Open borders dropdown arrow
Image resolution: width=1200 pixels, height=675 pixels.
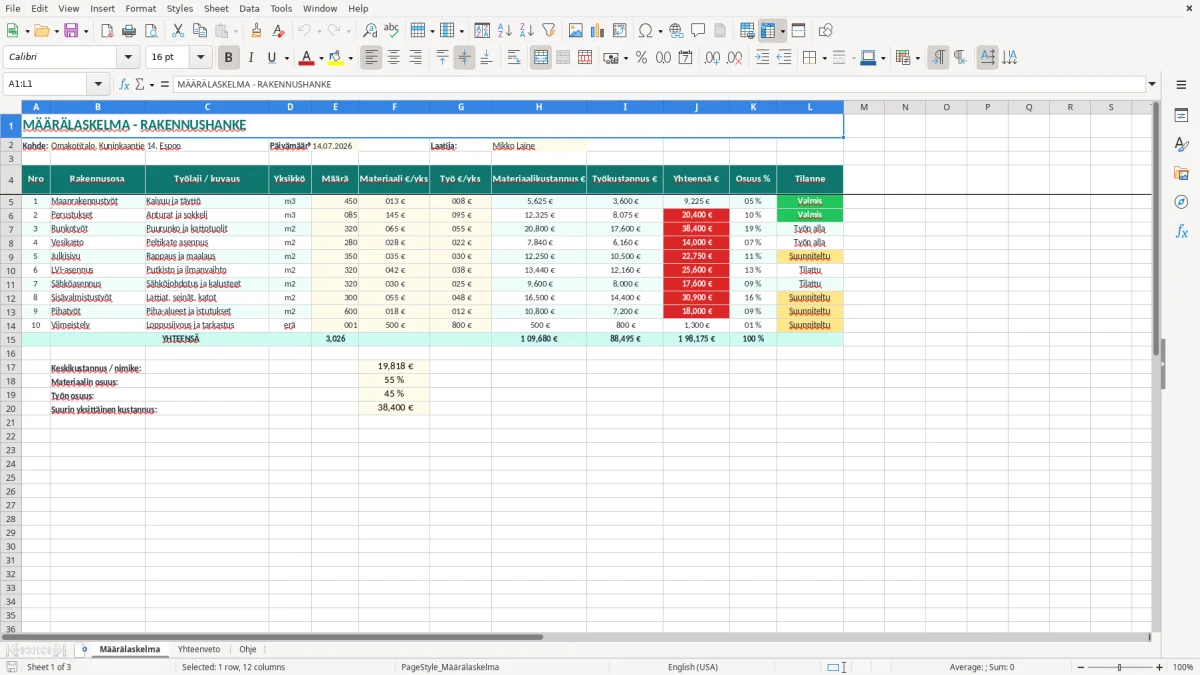825,58
